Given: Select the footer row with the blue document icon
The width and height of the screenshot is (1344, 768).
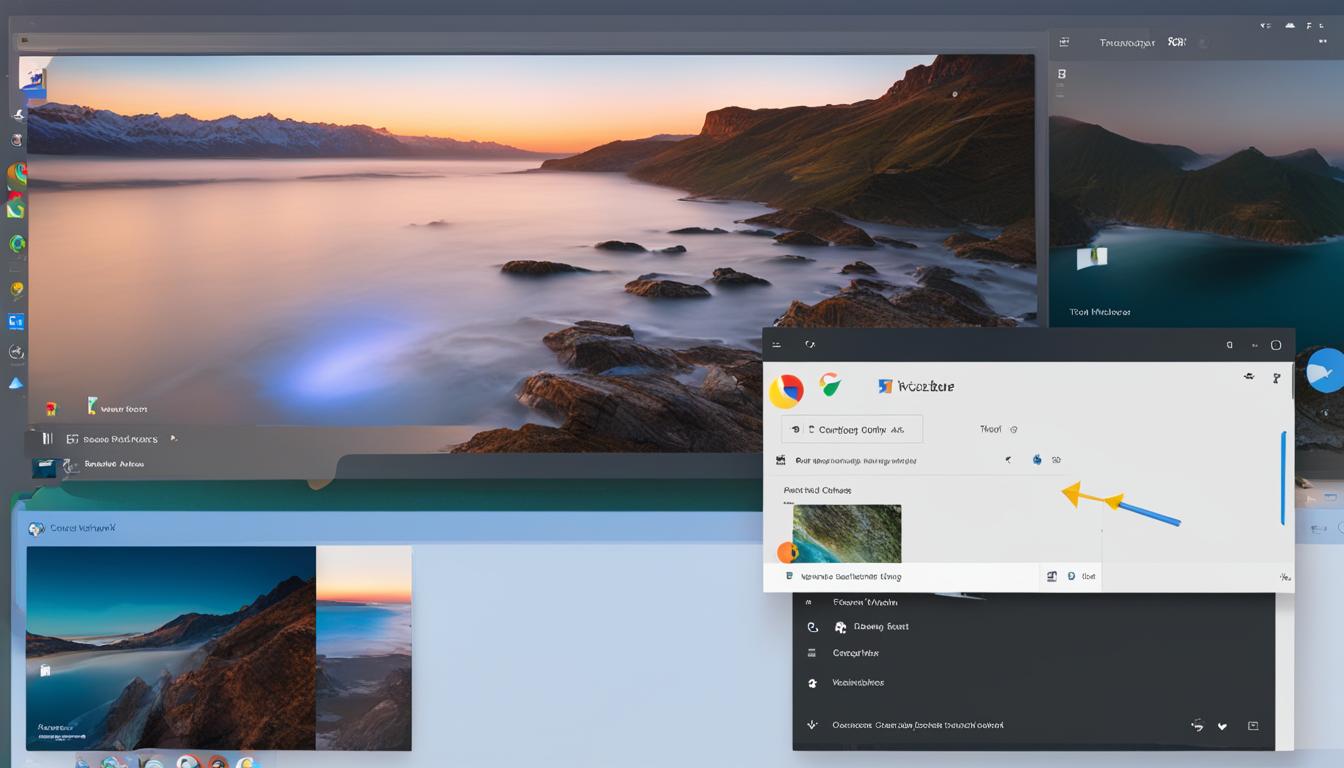Looking at the screenshot, I should [x=901, y=577].
